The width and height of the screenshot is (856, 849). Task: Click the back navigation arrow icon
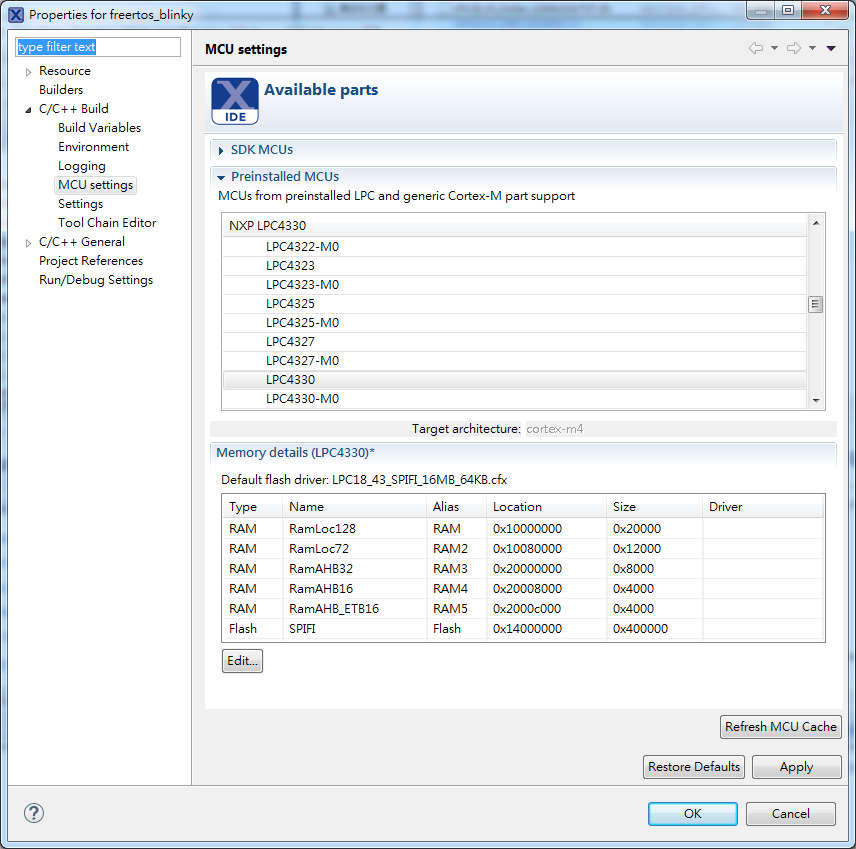(756, 48)
